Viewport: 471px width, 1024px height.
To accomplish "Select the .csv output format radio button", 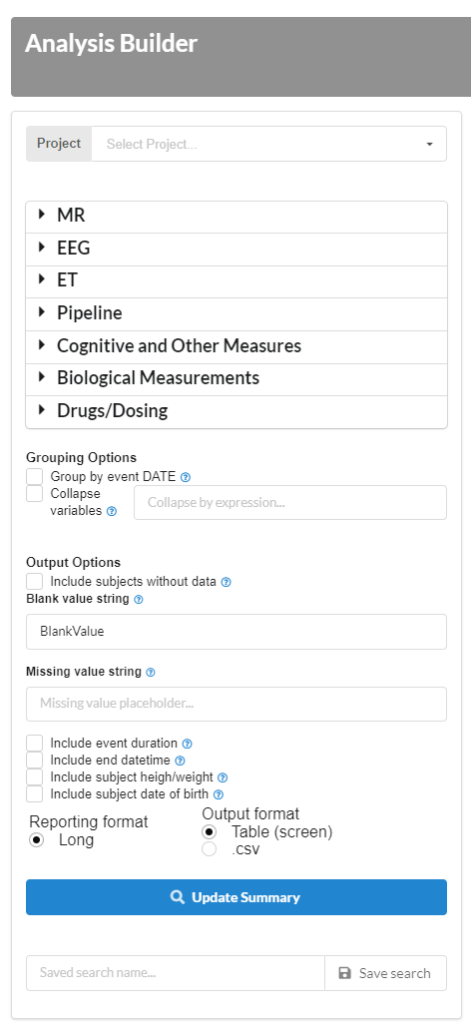I will point(209,850).
